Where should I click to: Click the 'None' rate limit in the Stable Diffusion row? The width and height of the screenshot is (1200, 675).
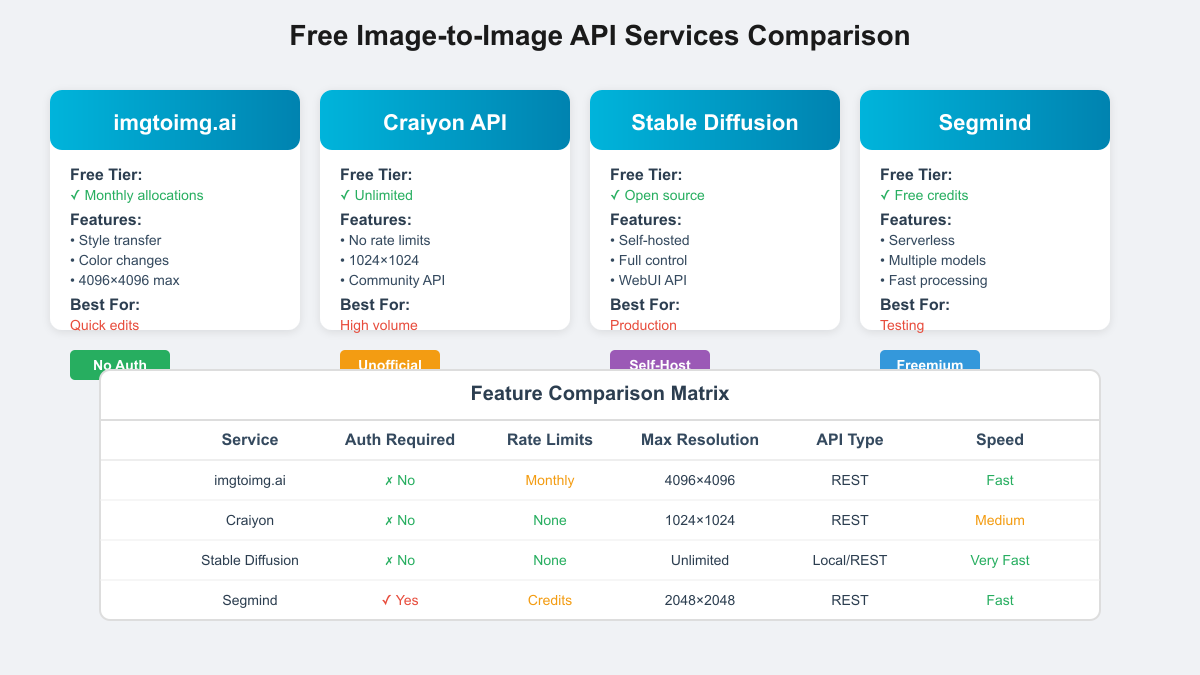coord(550,560)
